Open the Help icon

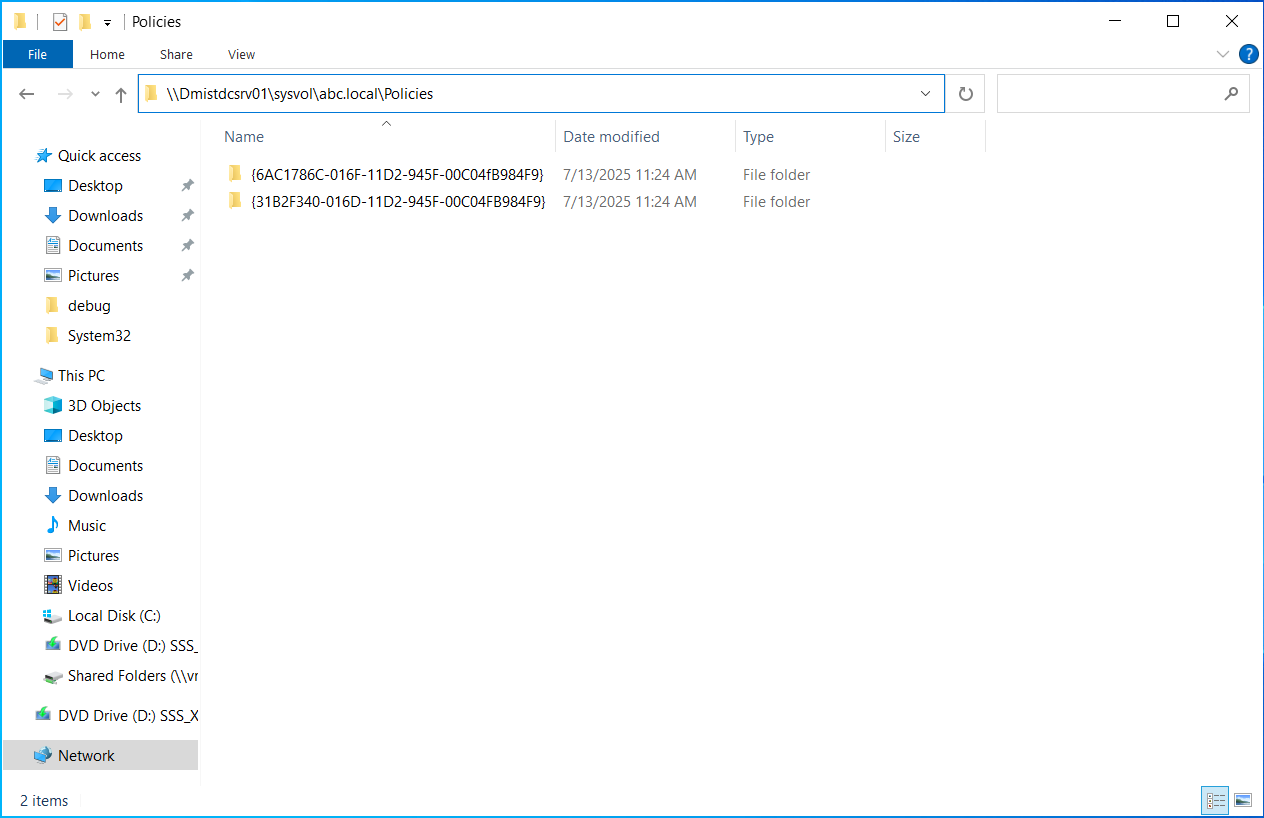click(1248, 54)
